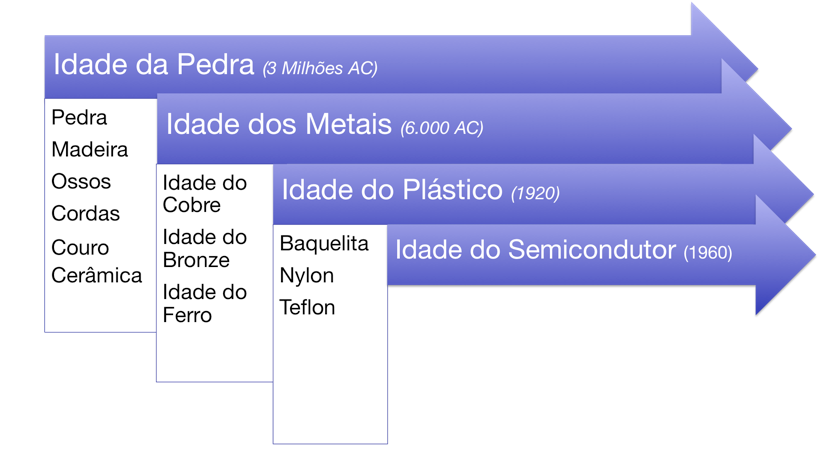Select the Idade dos Metais heading
Viewport: 831px width, 462px height.
point(279,125)
